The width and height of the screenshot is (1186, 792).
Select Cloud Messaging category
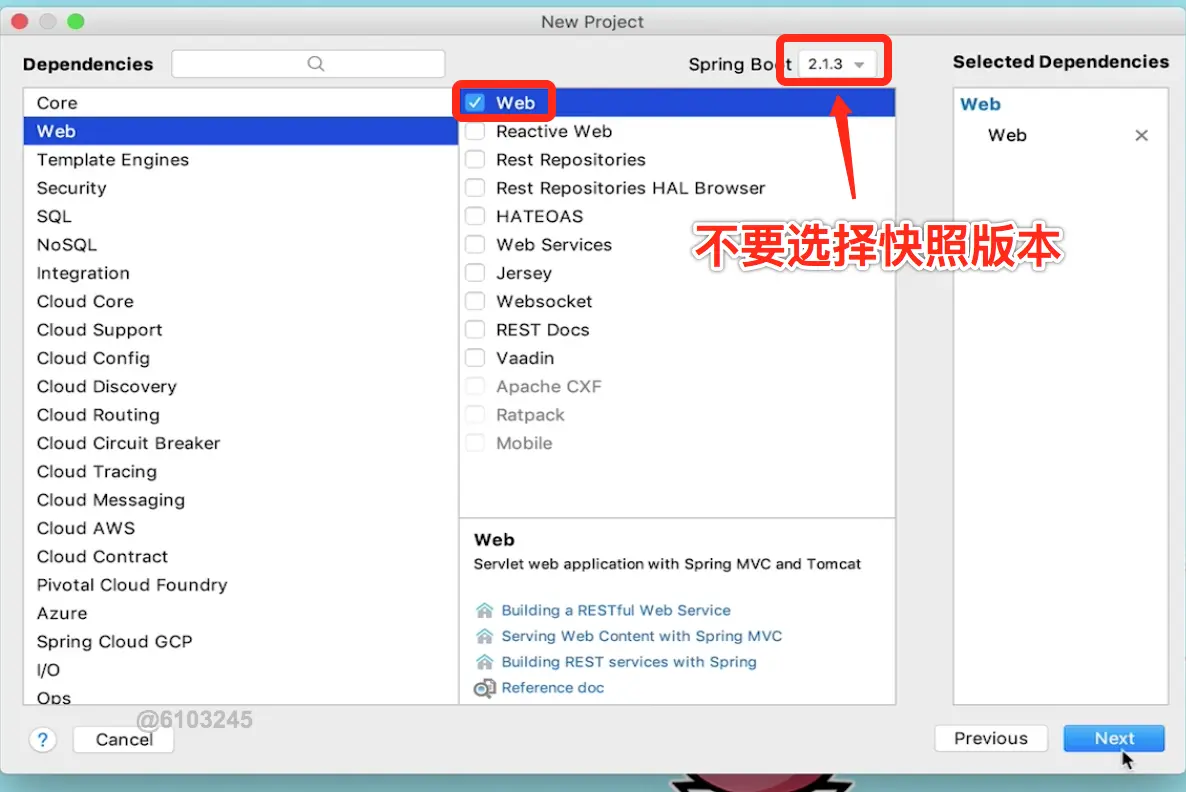pyautogui.click(x=241, y=500)
